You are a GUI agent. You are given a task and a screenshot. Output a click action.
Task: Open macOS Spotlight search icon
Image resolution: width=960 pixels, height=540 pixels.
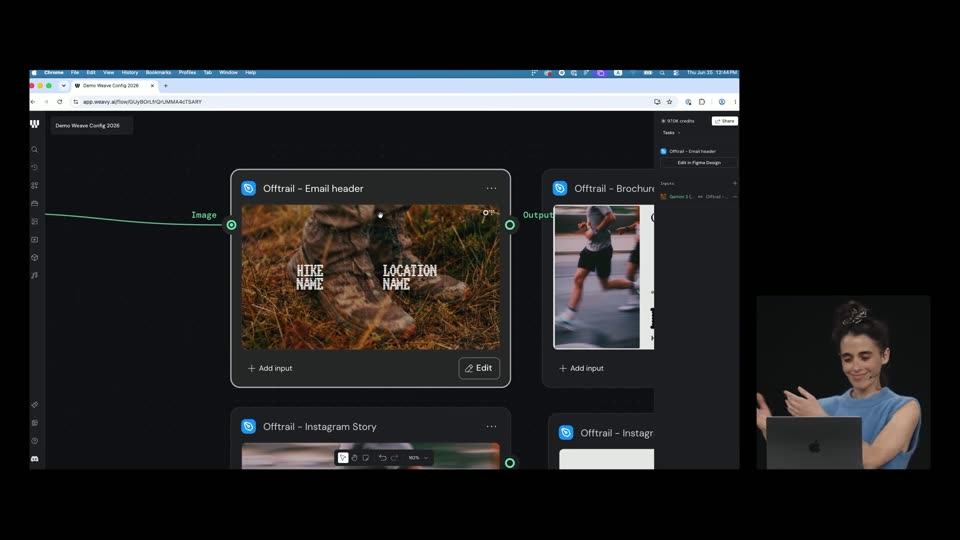click(662, 72)
